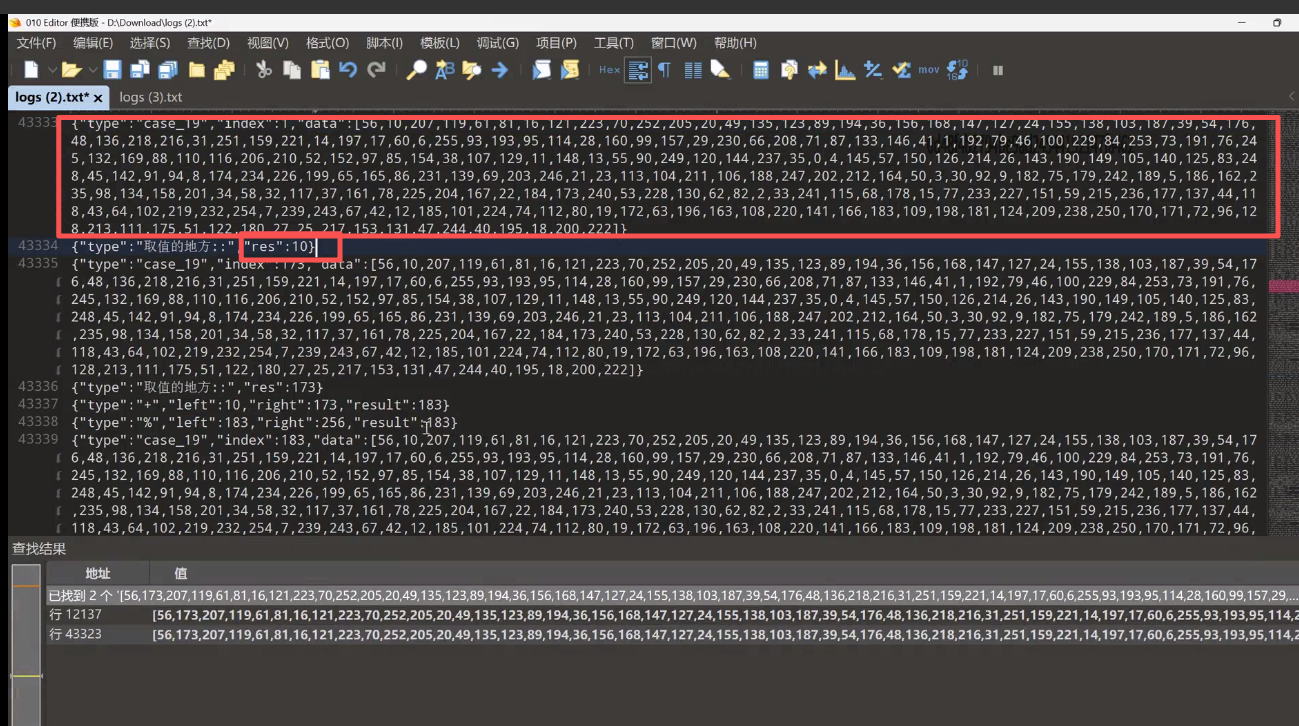Open Replace with the AB icon
The height and width of the screenshot is (726, 1299).
pyautogui.click(x=445, y=70)
